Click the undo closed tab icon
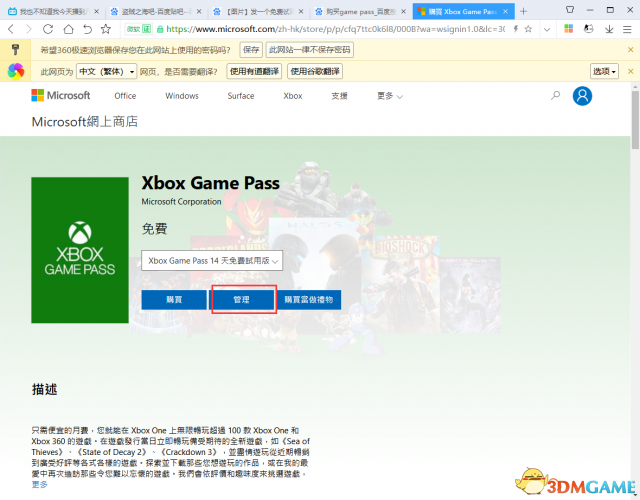 click(88, 29)
